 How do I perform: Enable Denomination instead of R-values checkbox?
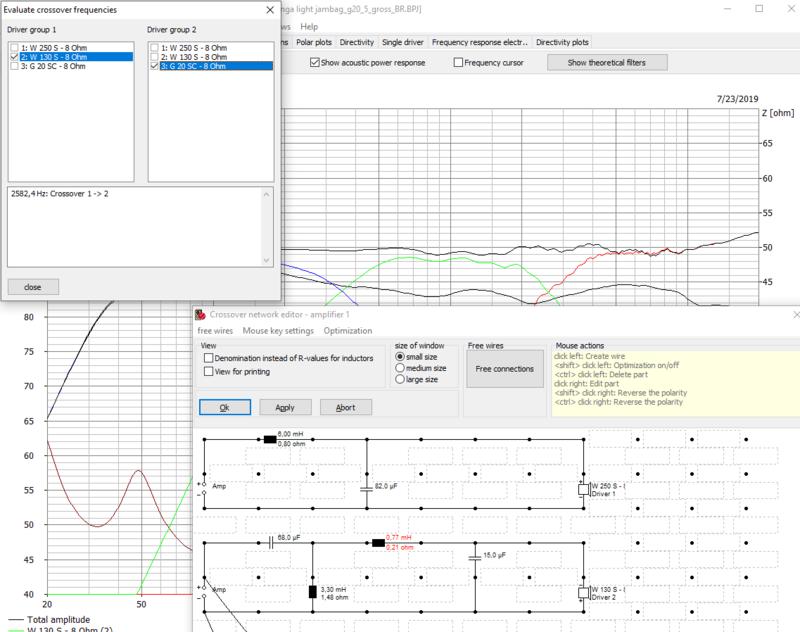(x=208, y=357)
